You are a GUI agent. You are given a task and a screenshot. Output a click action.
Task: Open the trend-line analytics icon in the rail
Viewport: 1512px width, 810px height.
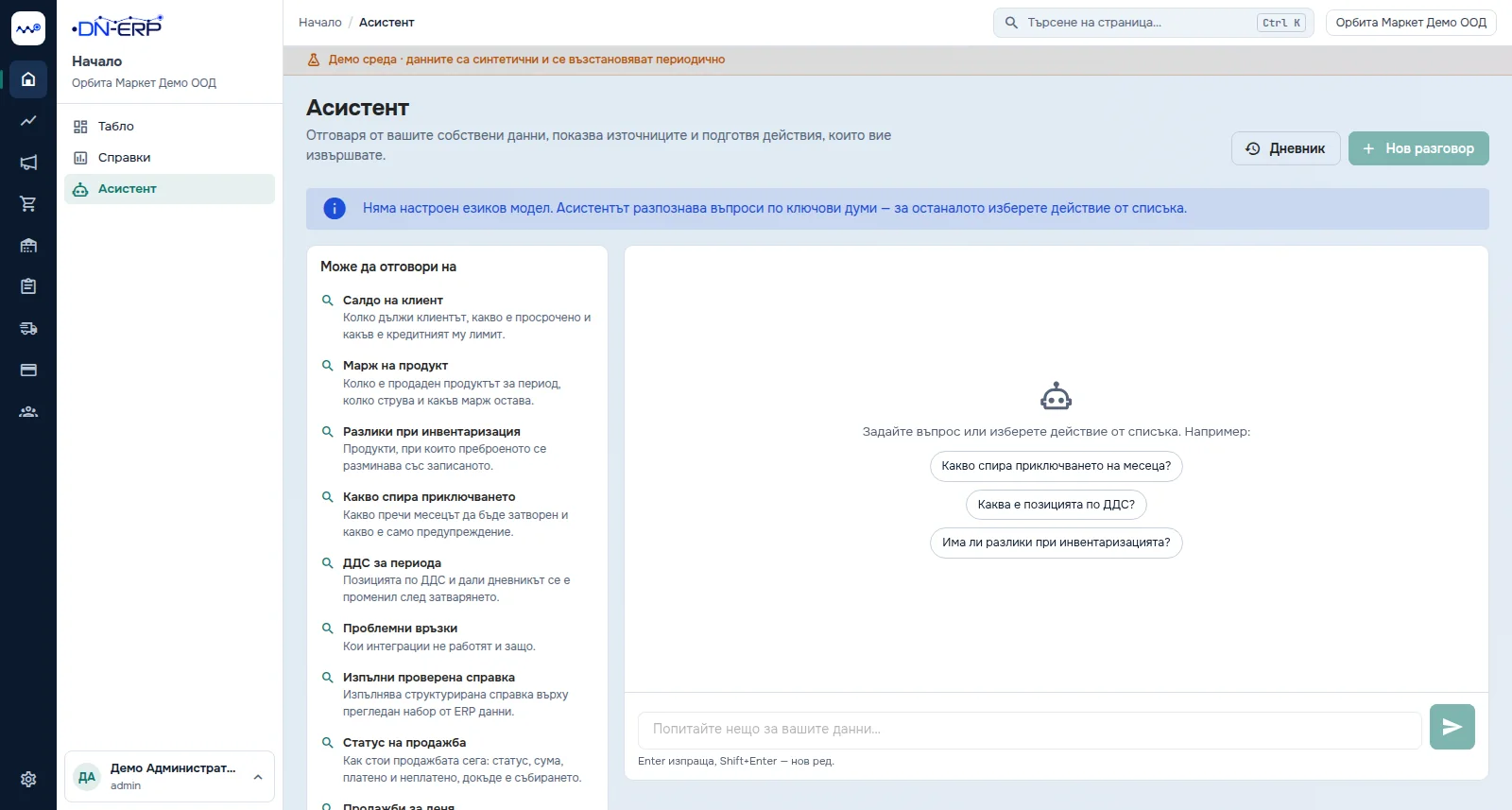28,121
